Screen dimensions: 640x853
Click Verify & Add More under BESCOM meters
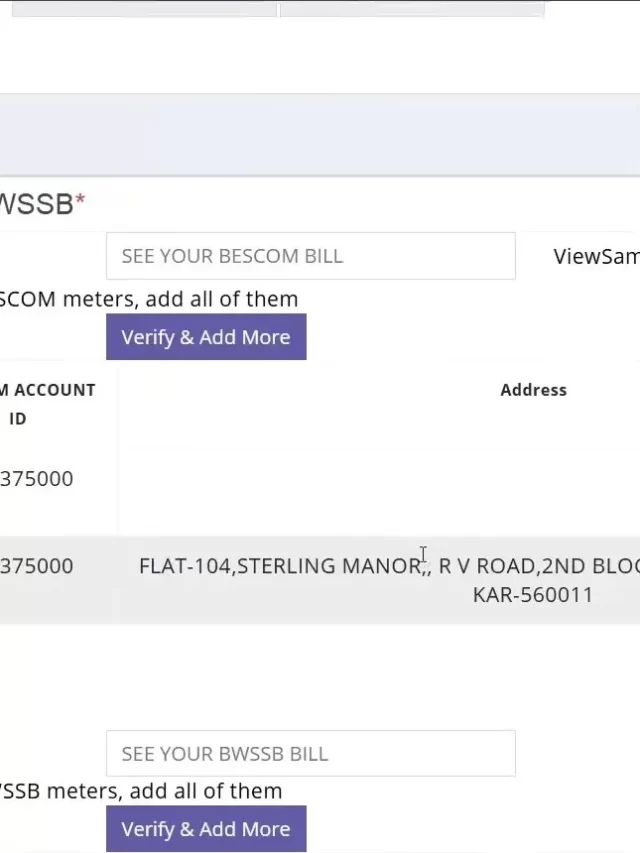tap(206, 337)
